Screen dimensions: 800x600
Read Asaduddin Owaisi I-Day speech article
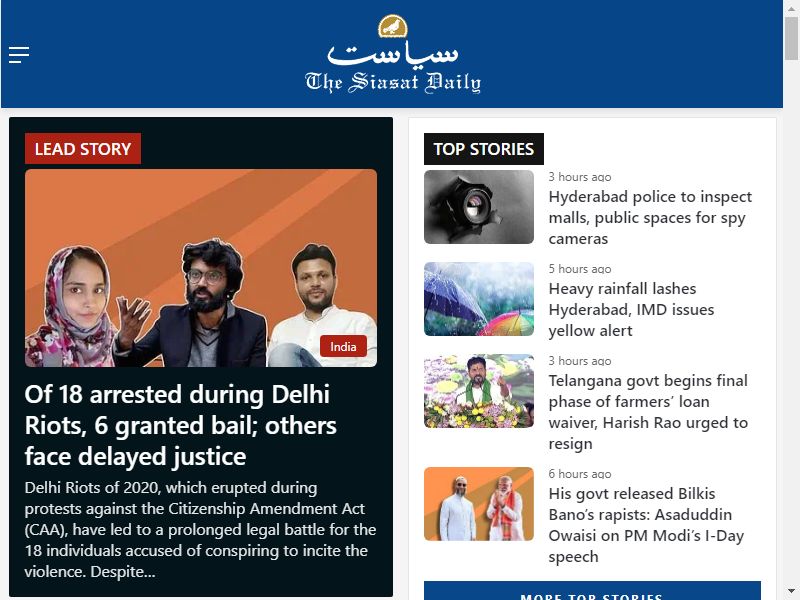pyautogui.click(x=646, y=525)
